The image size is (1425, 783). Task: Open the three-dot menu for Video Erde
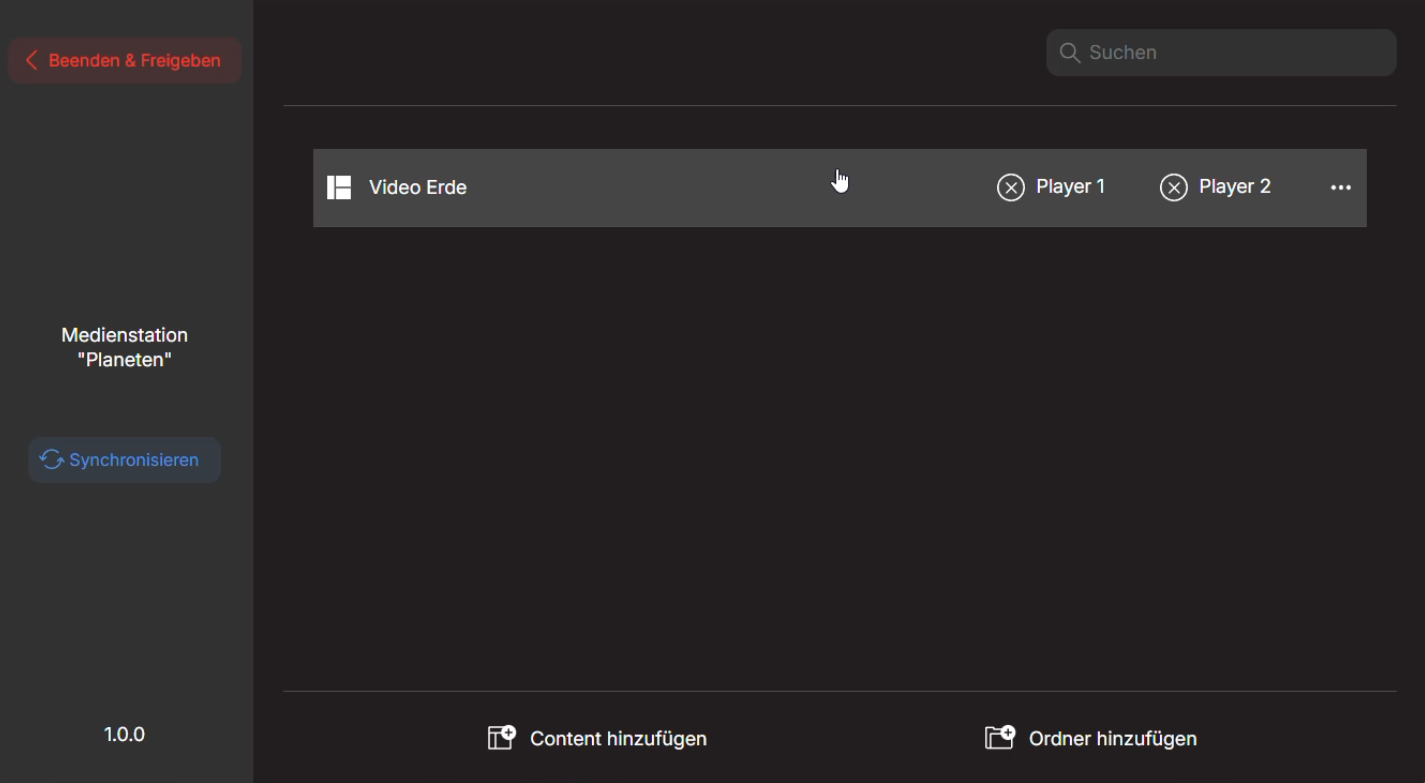pos(1341,186)
